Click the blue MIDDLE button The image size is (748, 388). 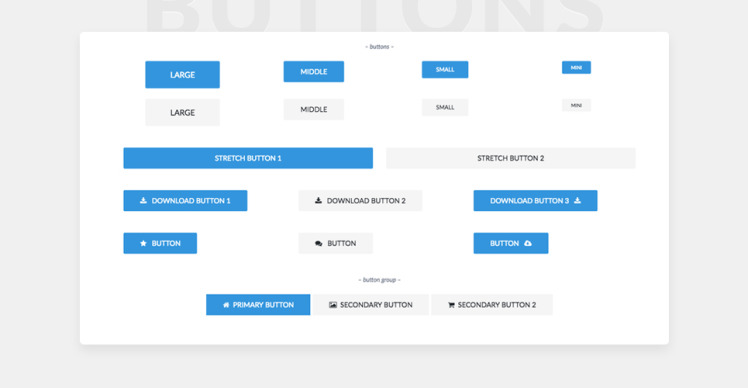coord(314,72)
